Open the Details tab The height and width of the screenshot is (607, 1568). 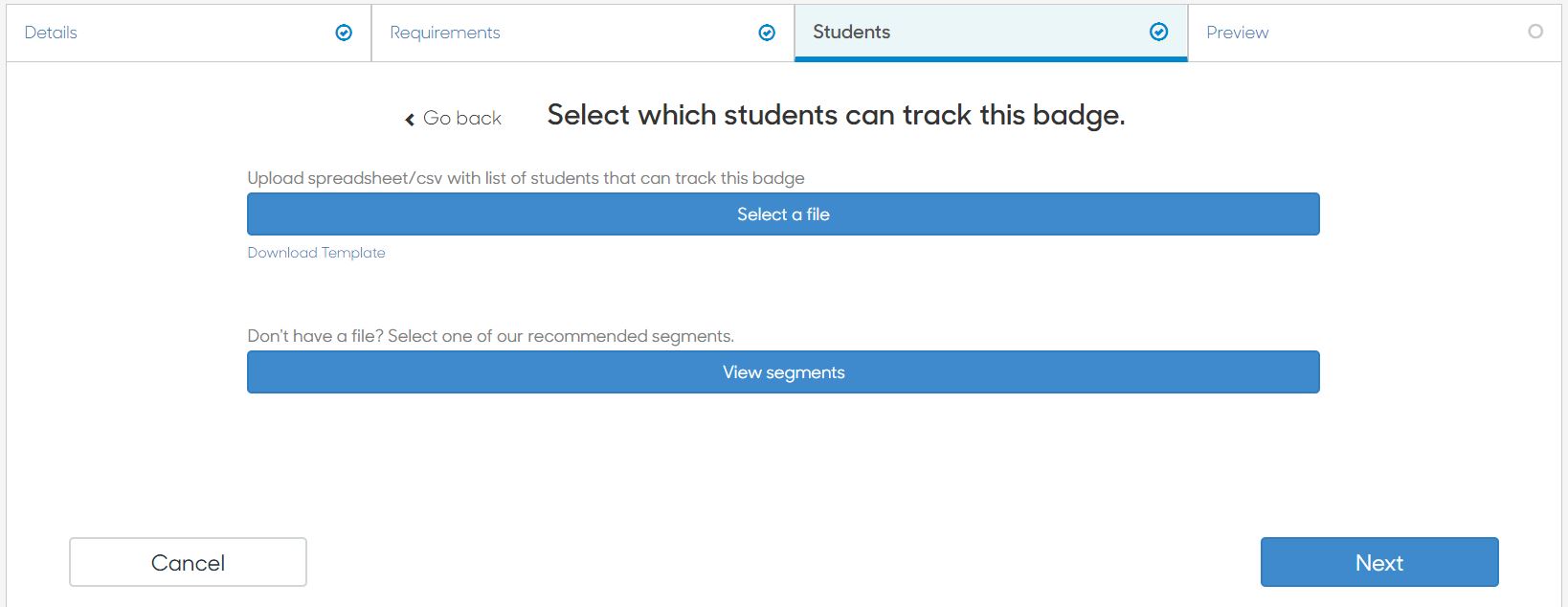(x=189, y=33)
